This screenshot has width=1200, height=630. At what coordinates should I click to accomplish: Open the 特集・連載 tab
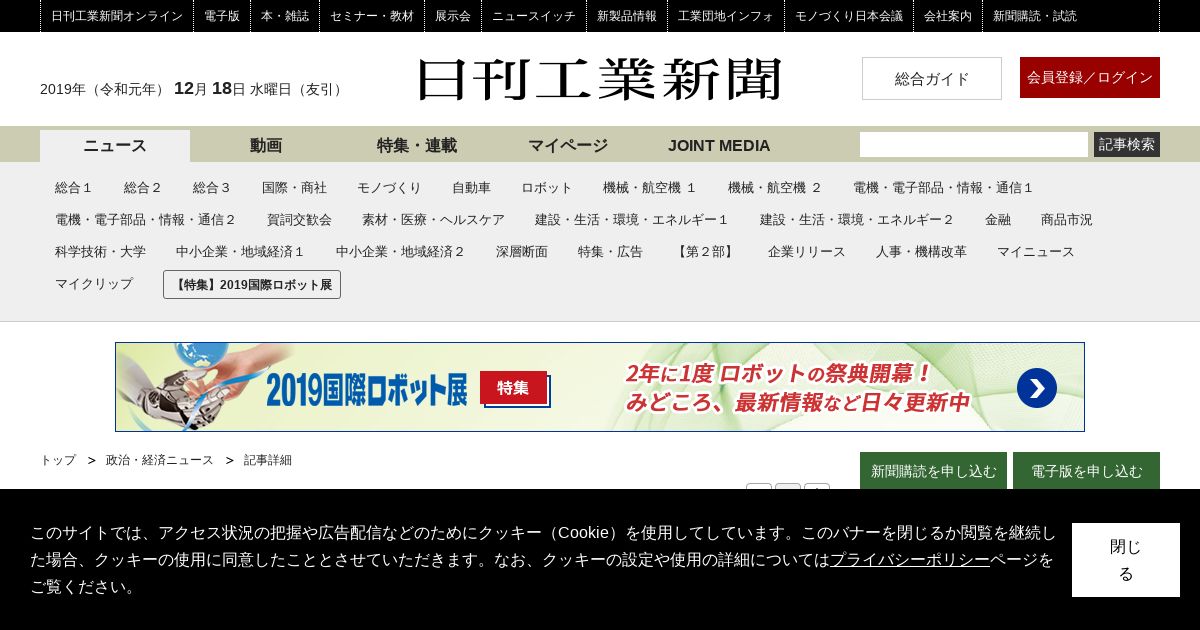[417, 145]
